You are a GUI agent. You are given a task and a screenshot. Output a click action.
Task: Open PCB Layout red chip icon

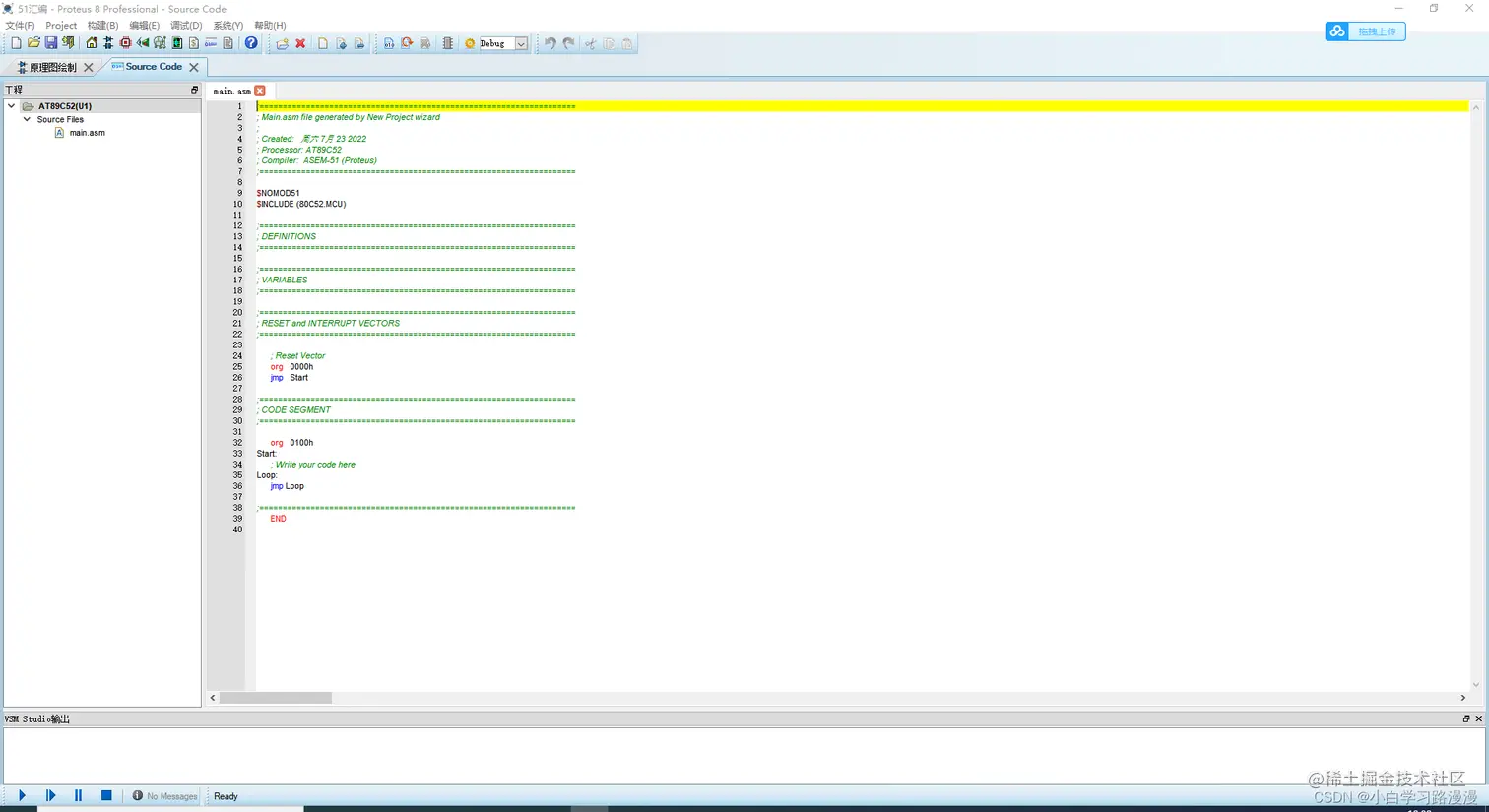click(x=125, y=43)
